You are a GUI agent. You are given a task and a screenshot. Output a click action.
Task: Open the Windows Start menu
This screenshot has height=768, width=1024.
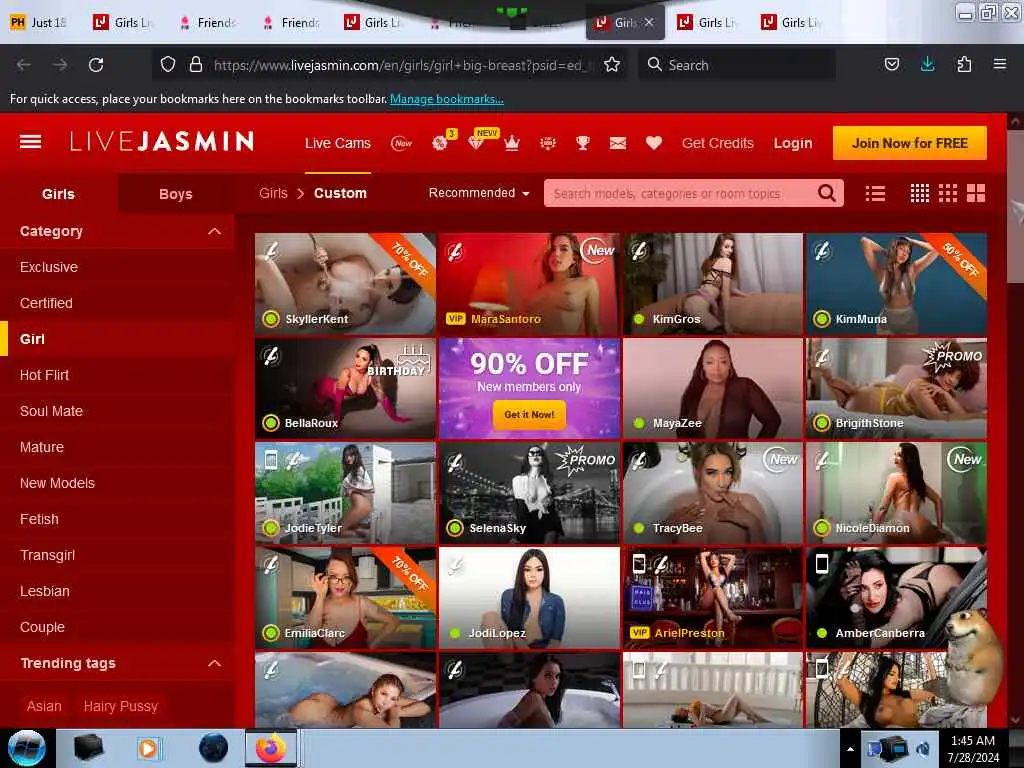[27, 748]
